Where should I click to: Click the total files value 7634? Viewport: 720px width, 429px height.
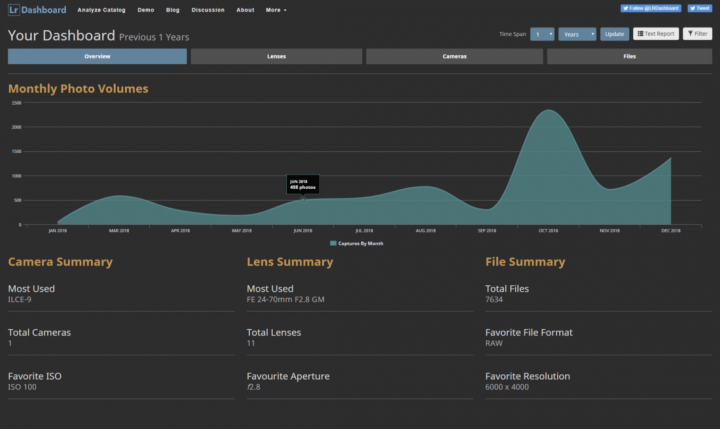494,299
